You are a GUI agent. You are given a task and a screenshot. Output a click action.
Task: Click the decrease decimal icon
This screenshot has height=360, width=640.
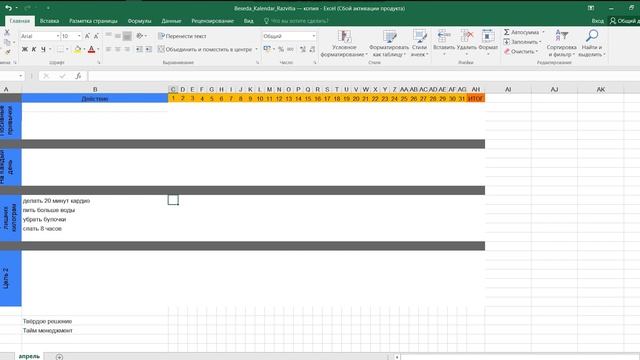(x=312, y=49)
